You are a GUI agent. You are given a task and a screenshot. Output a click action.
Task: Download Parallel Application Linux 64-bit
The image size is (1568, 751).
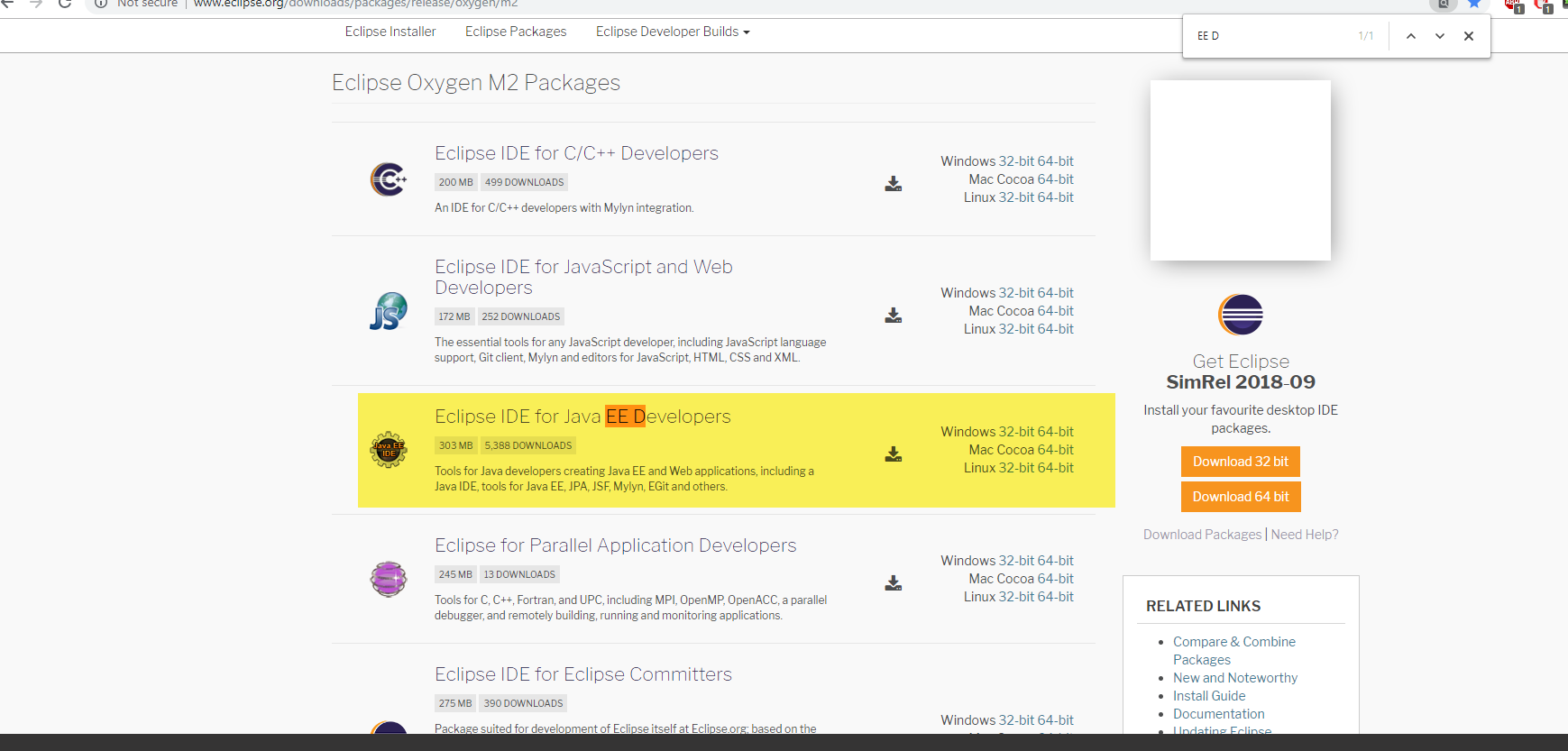click(x=1056, y=597)
